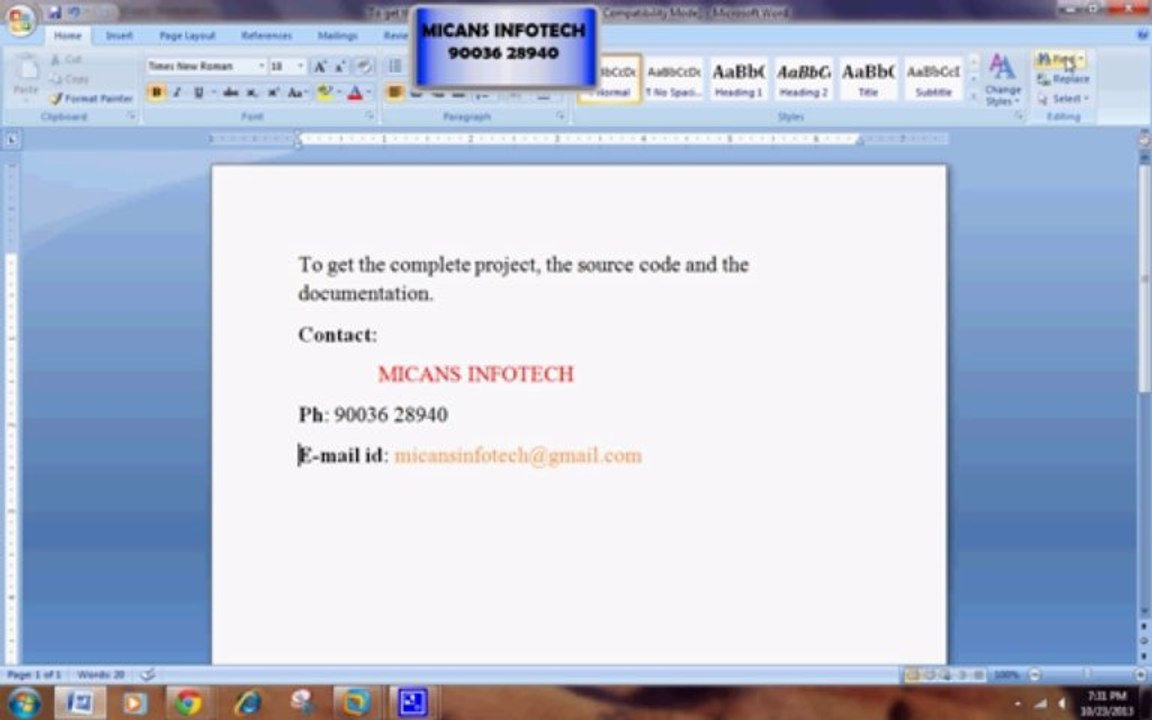
Task: Click the Change Styles icon
Action: coord(1002,79)
